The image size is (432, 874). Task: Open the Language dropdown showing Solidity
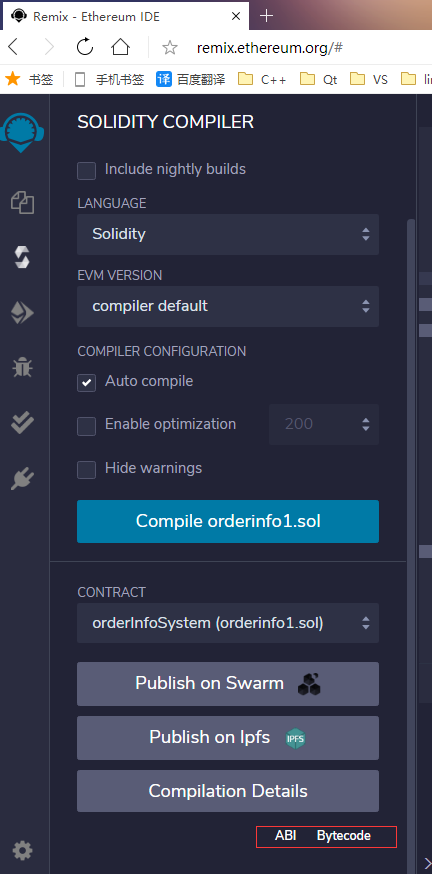click(228, 234)
